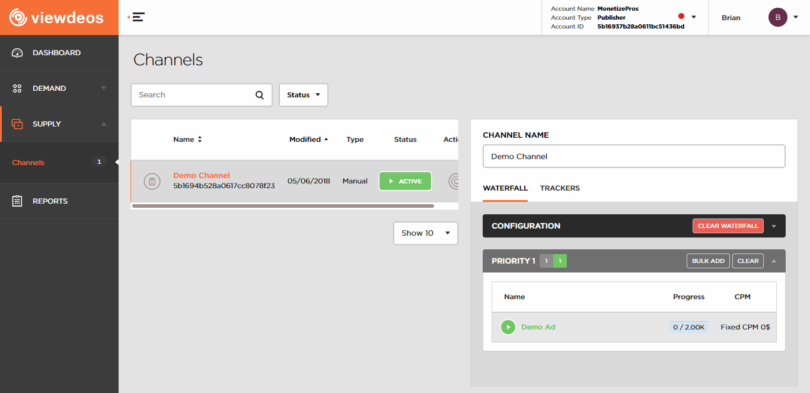Image resolution: width=810 pixels, height=393 pixels.
Task: Click the horizontal scrollbar under channels table
Action: (x=283, y=206)
